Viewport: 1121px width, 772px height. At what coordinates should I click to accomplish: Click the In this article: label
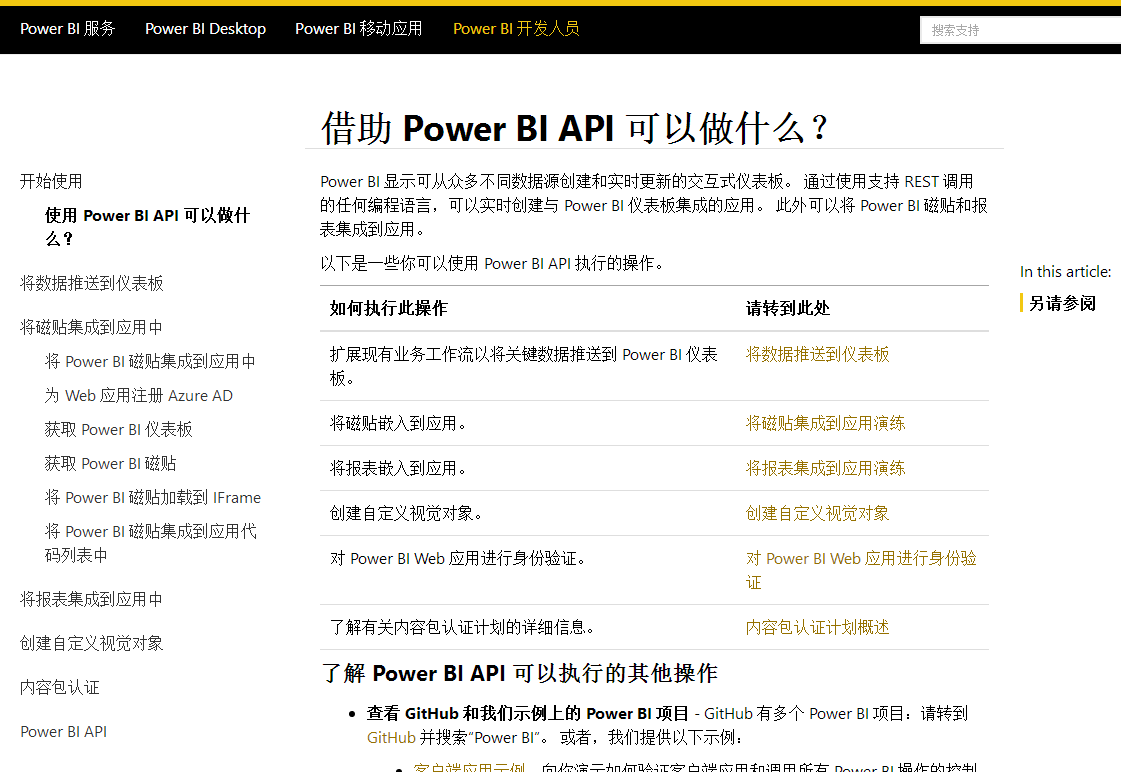[1065, 272]
